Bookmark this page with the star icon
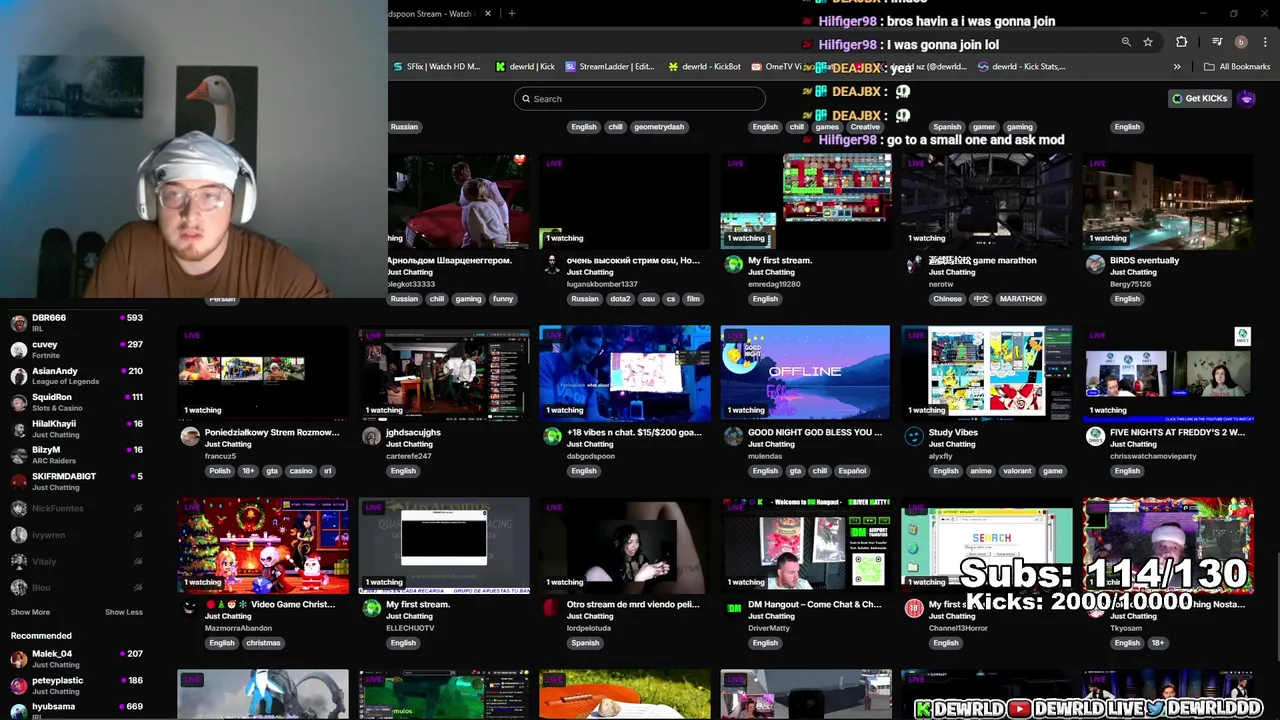Viewport: 1280px width, 720px height. tap(1148, 42)
